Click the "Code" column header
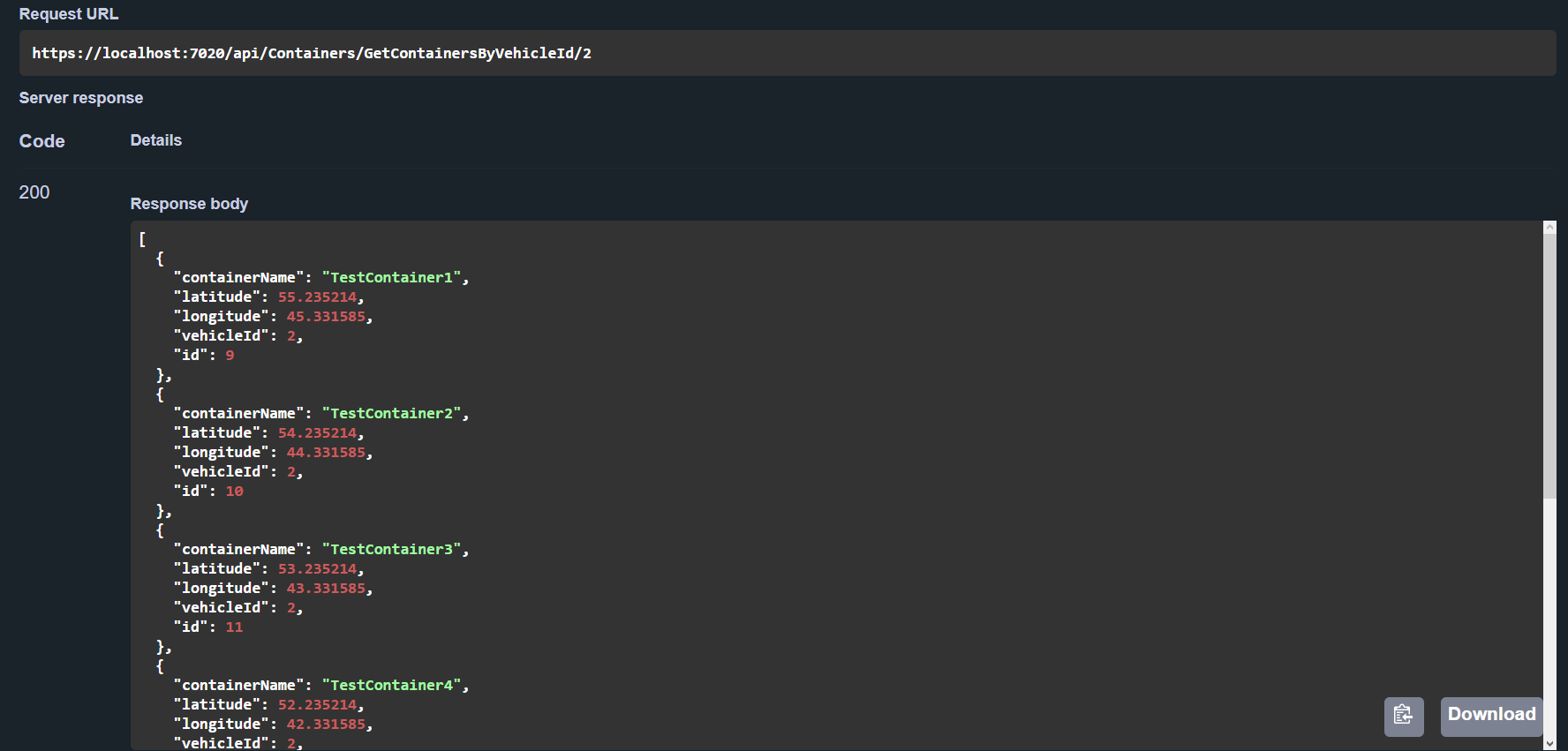Viewport: 1568px width, 751px height. pos(42,141)
